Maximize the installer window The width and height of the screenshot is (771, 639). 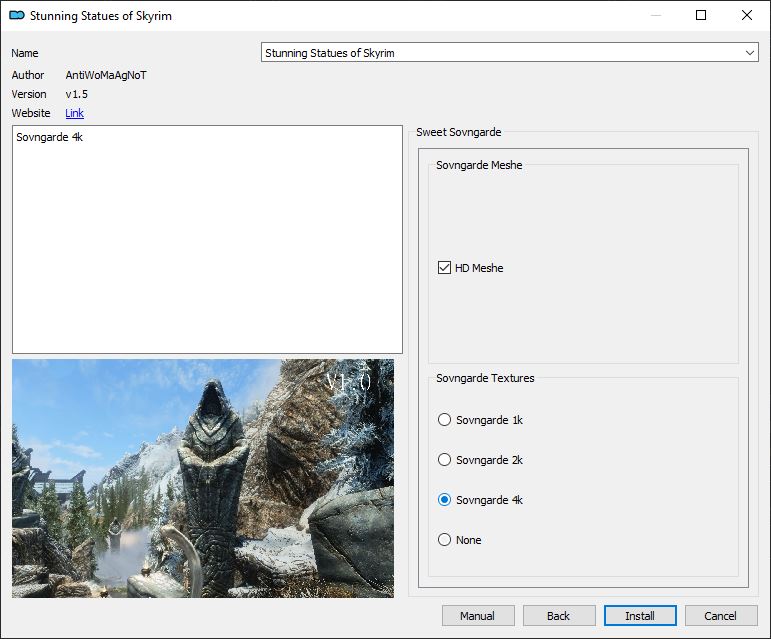[x=701, y=15]
